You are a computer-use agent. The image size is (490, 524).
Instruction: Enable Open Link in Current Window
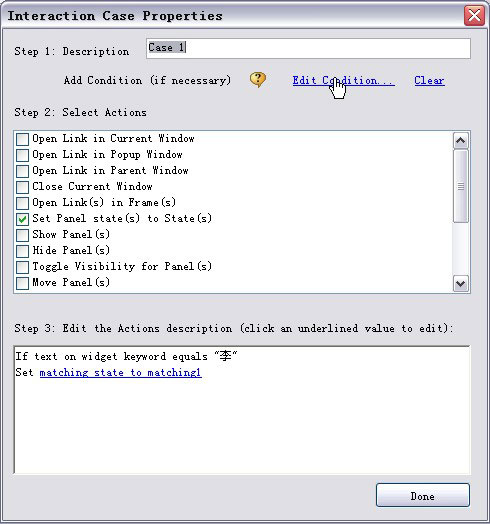(22, 139)
